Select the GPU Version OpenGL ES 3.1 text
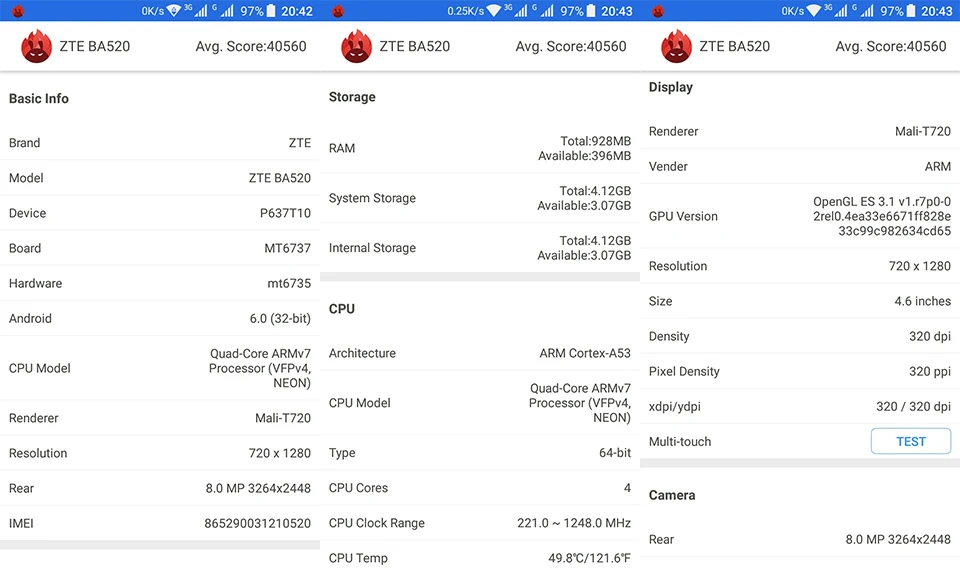This screenshot has width=960, height=569. pyautogui.click(x=882, y=216)
